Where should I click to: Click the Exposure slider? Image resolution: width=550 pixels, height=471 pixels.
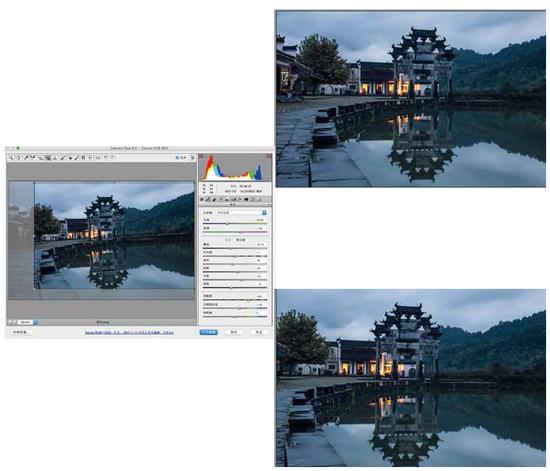point(235,248)
